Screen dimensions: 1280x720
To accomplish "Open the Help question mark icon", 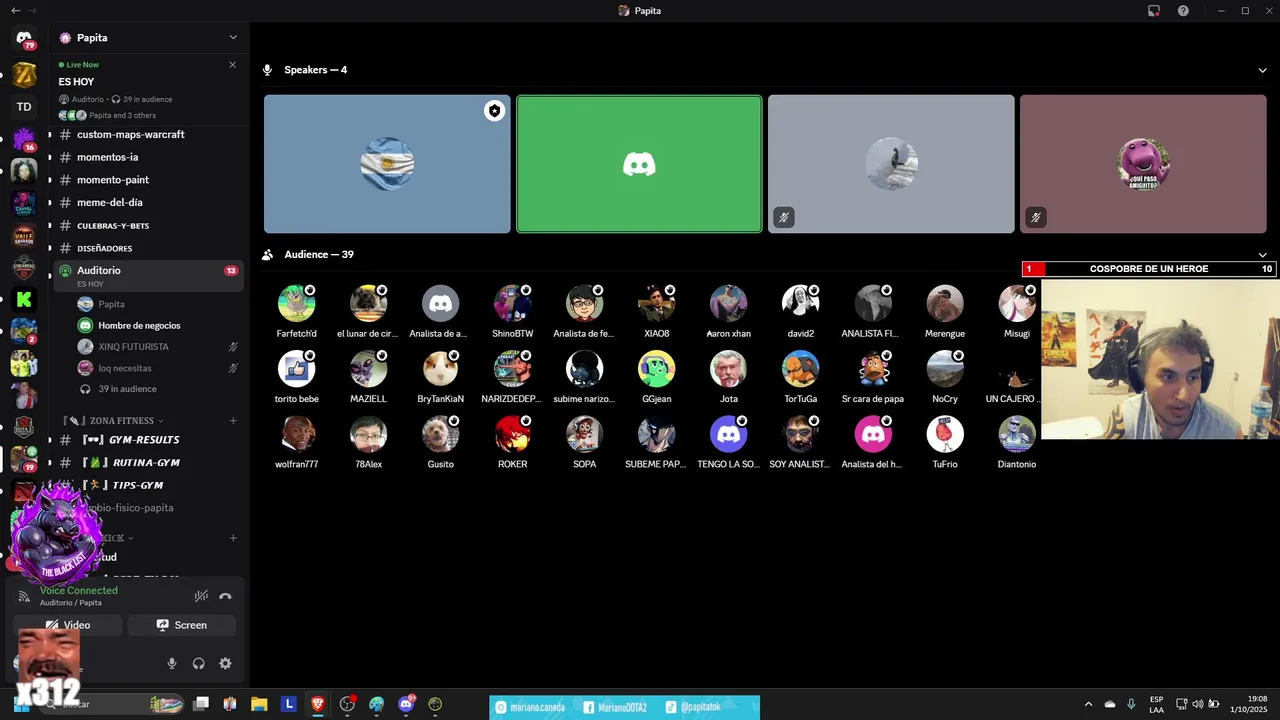I will [1183, 11].
